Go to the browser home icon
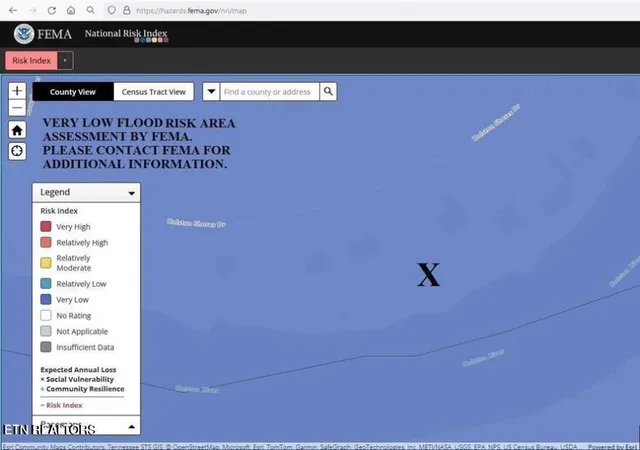 tap(71, 11)
